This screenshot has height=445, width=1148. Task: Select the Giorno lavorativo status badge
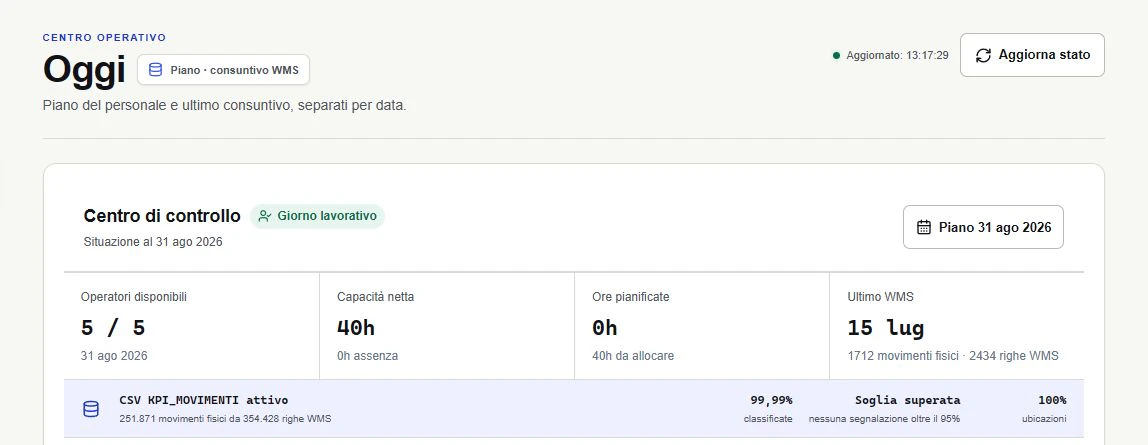coord(317,217)
